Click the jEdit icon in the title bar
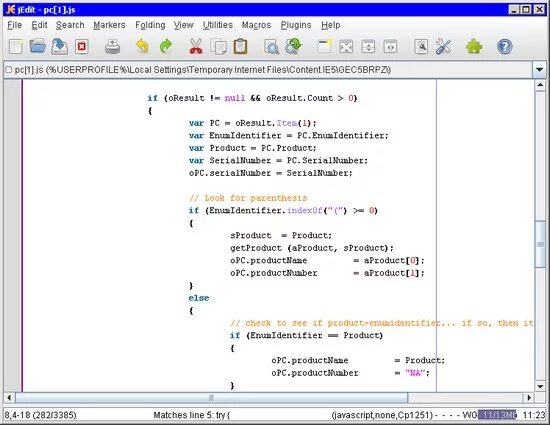550x425 pixels. click(11, 9)
